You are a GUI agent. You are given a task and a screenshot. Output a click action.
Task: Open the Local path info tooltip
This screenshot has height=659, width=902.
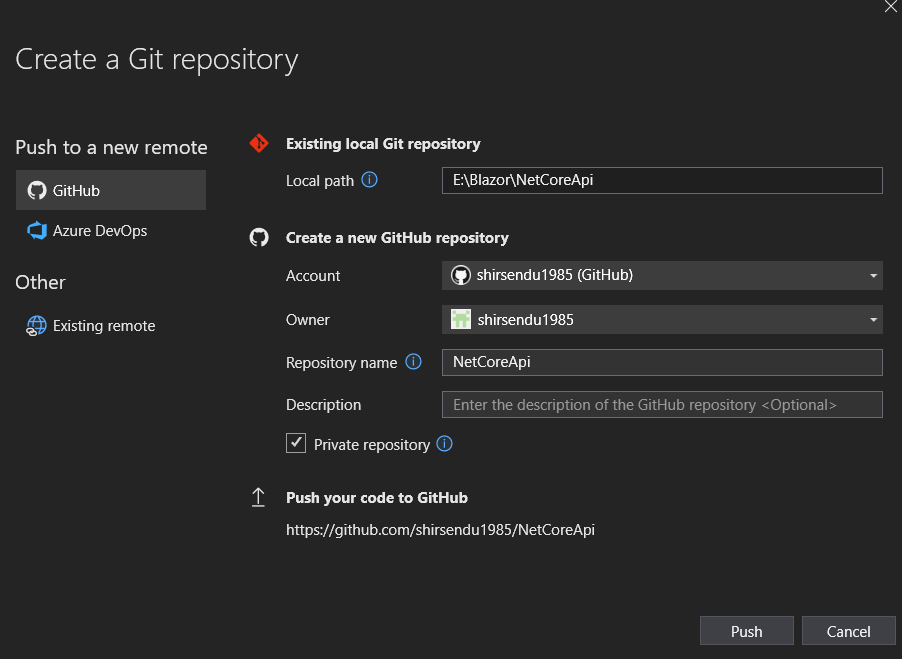tap(370, 180)
